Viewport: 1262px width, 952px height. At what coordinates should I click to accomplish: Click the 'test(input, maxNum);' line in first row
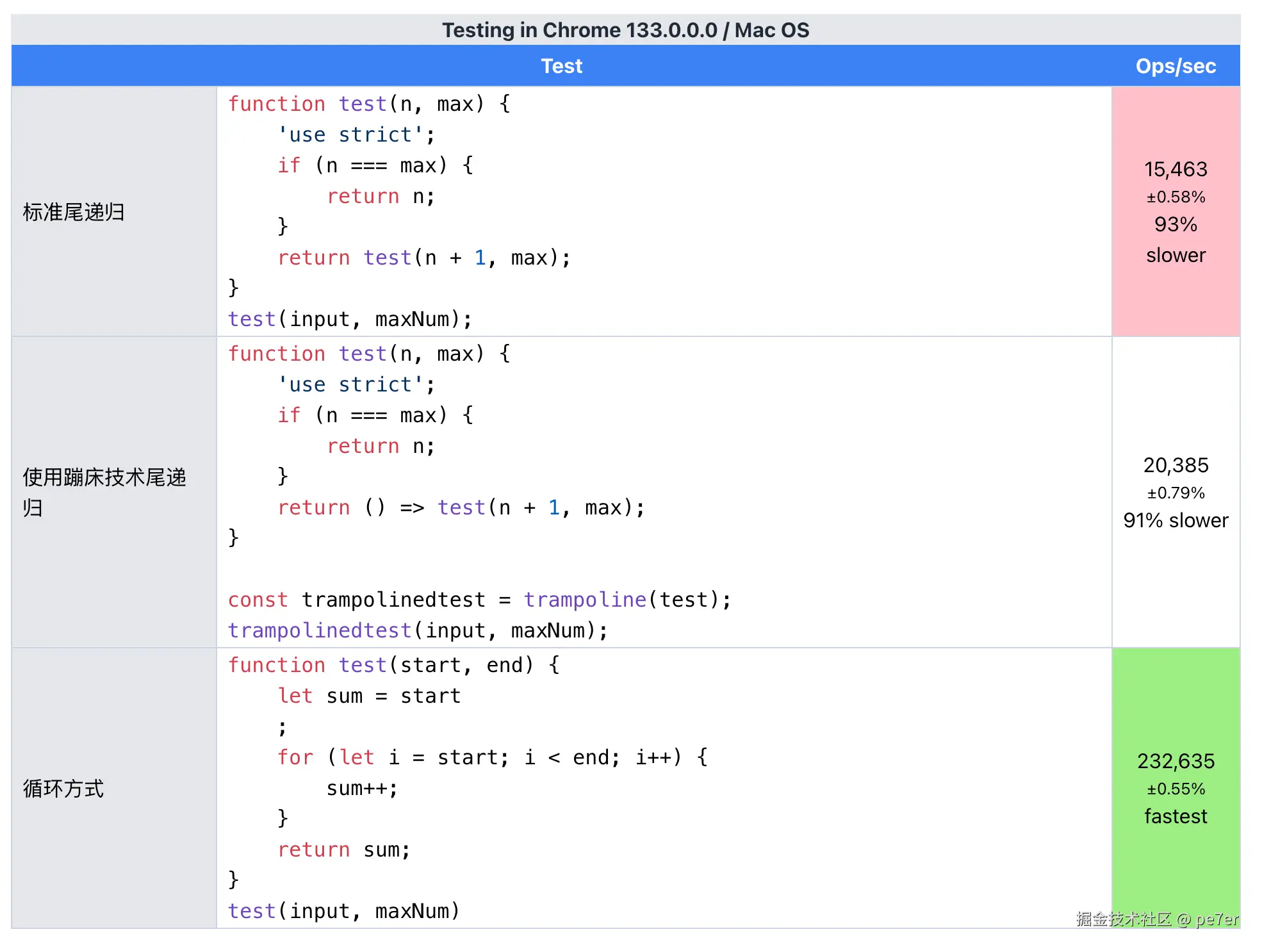pyautogui.click(x=350, y=319)
